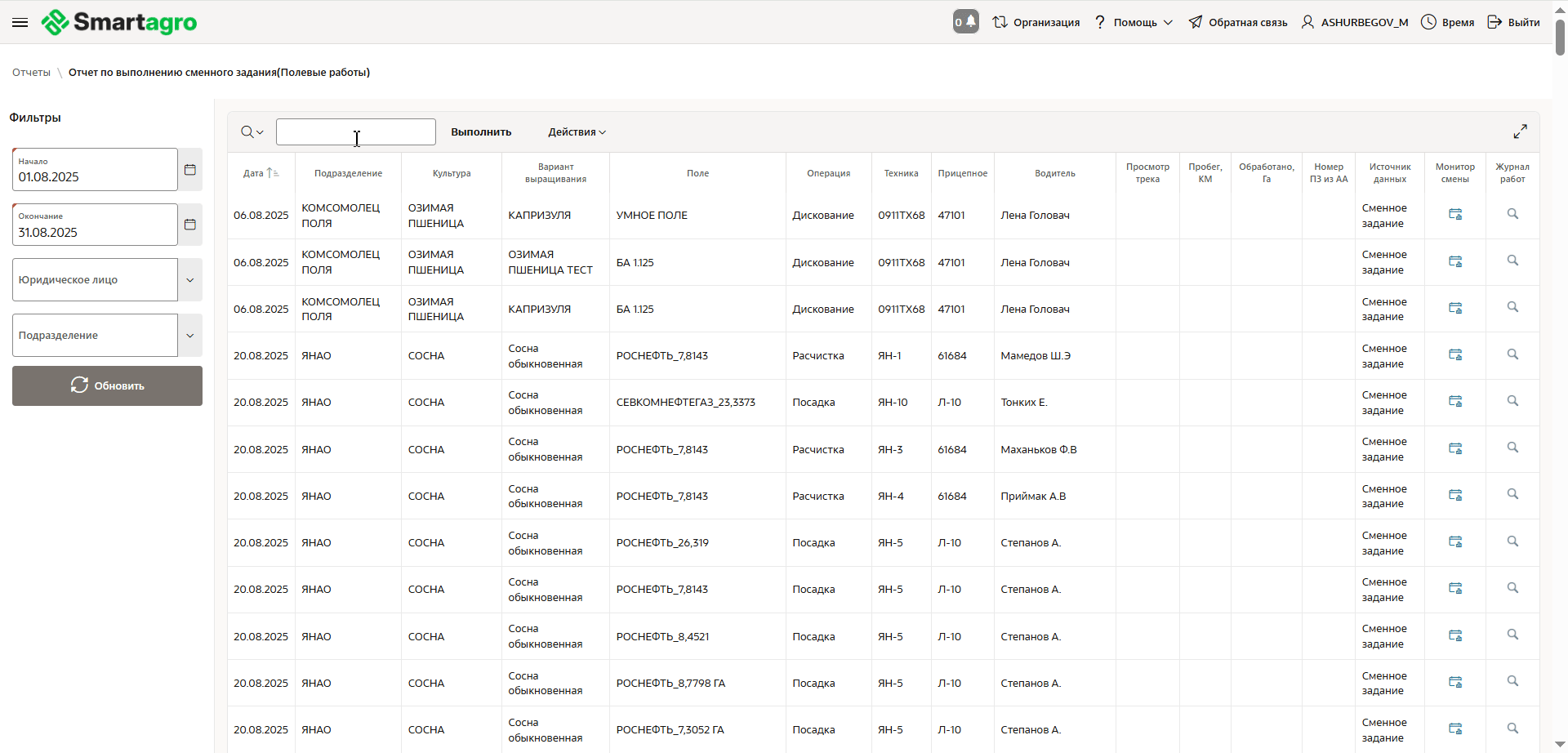Screen dimensions: 1568x753
Task: Open the search column selector dropdown
Action: pyautogui.click(x=252, y=132)
